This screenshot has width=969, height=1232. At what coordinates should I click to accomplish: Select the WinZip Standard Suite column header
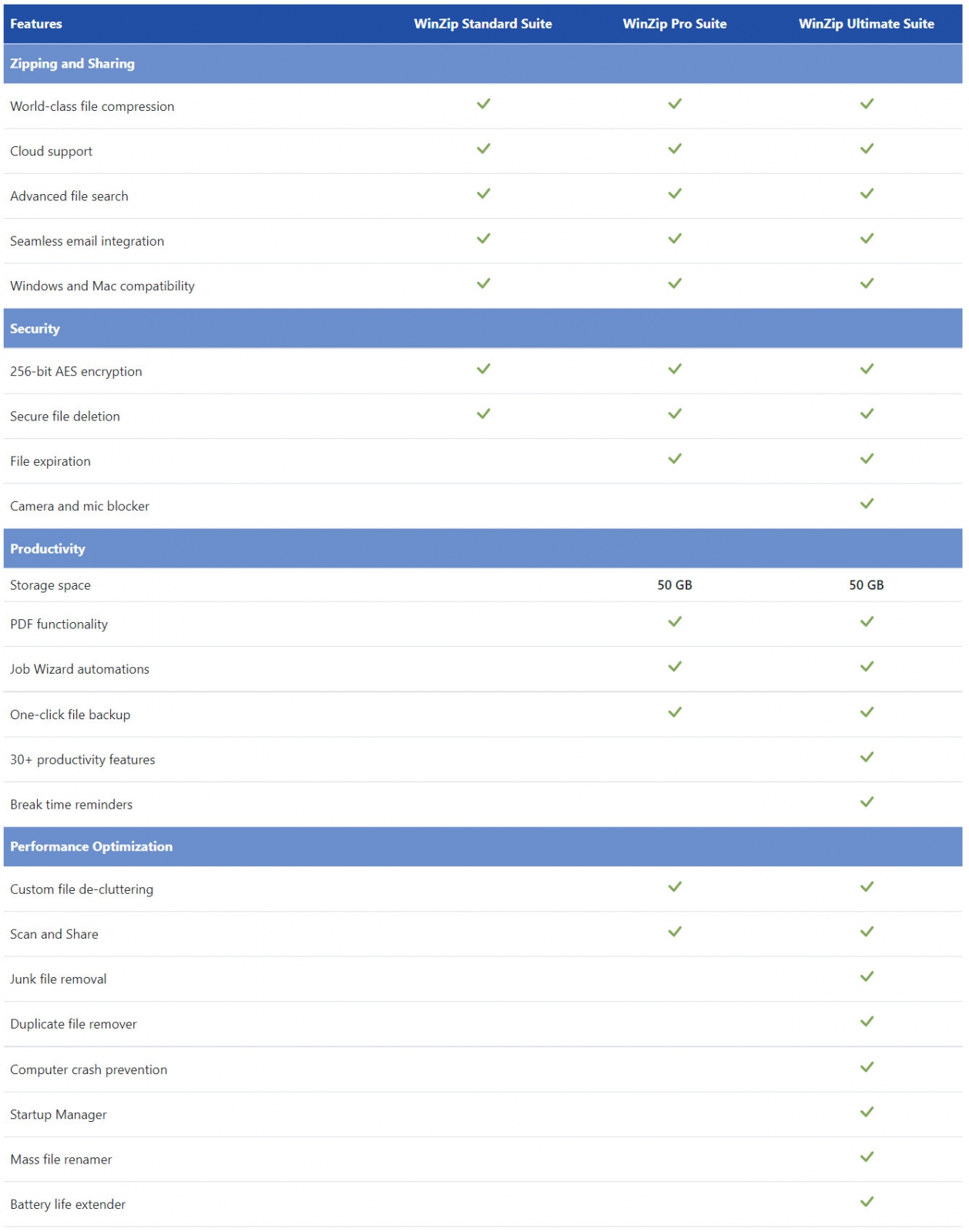[483, 24]
